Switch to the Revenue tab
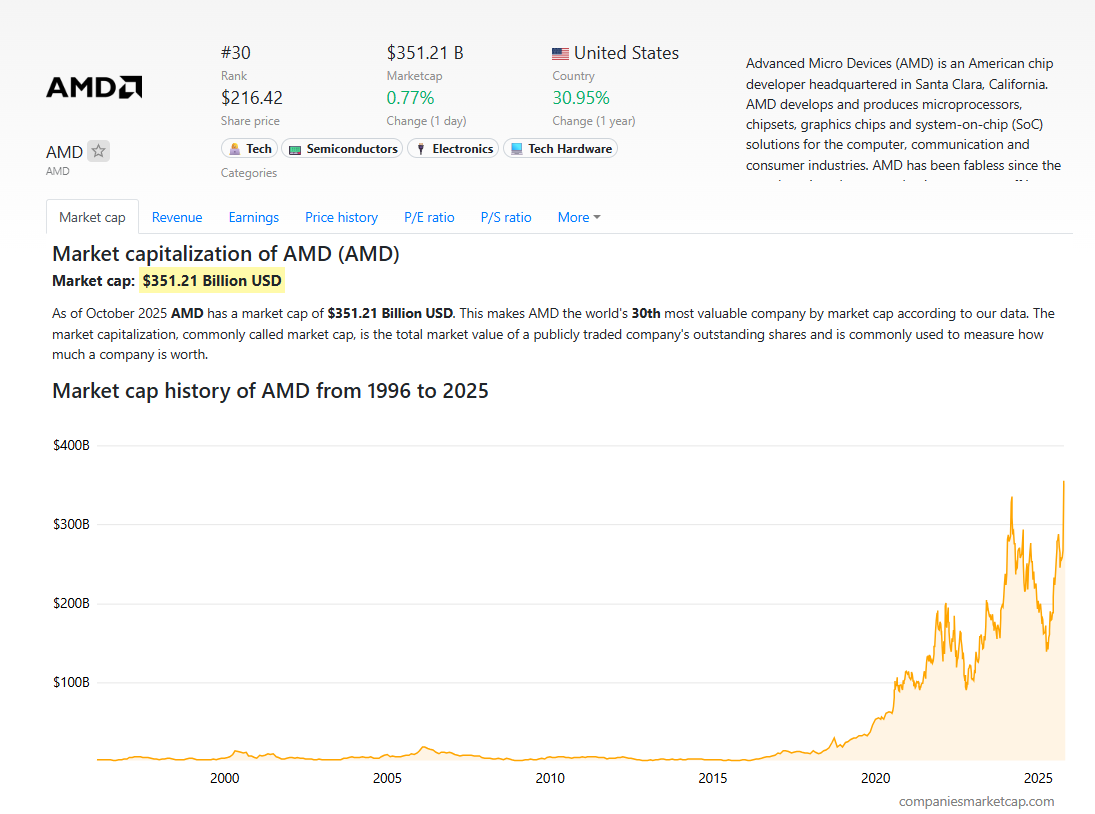 tap(177, 217)
